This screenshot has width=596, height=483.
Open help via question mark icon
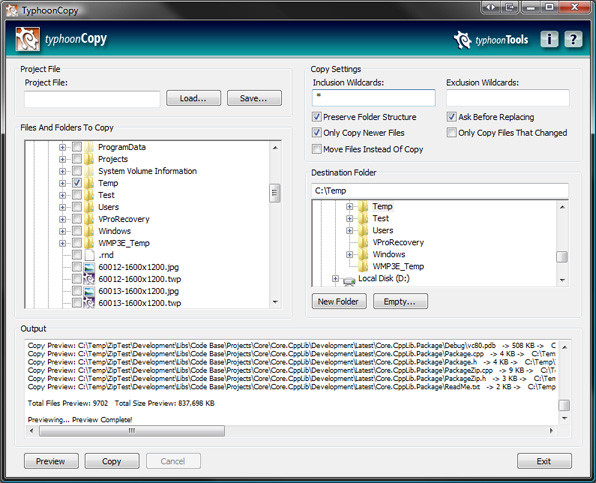(x=573, y=39)
